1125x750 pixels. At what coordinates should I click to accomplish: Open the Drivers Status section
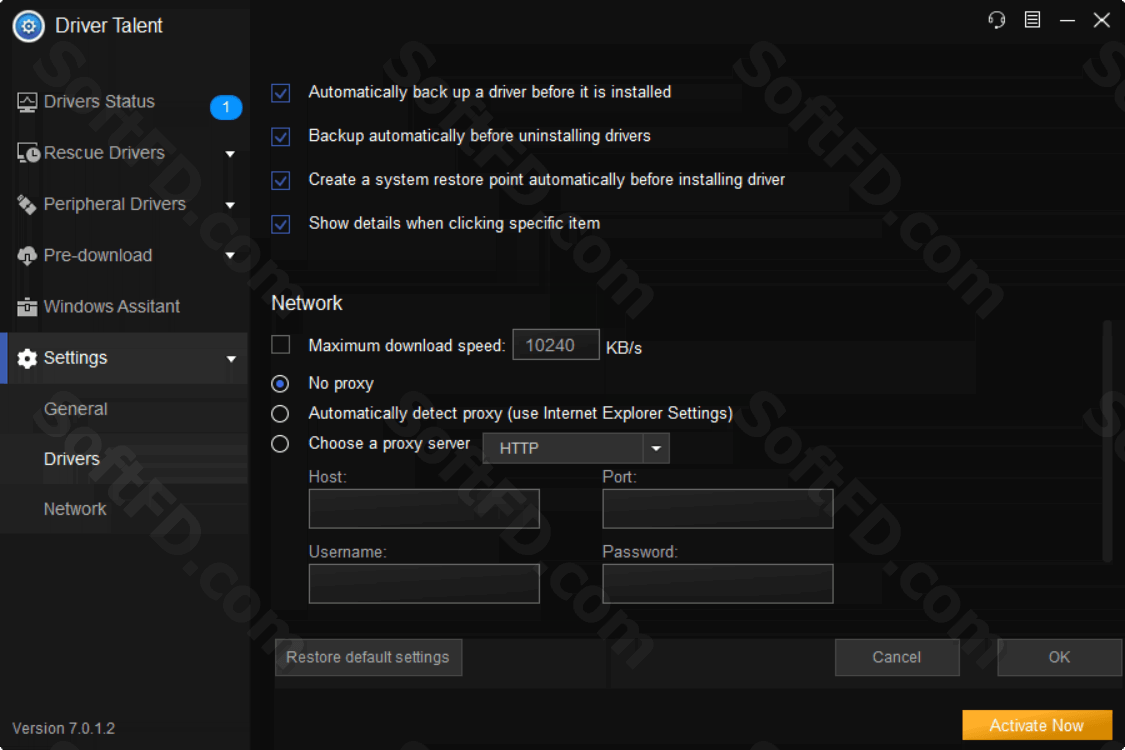click(125, 103)
